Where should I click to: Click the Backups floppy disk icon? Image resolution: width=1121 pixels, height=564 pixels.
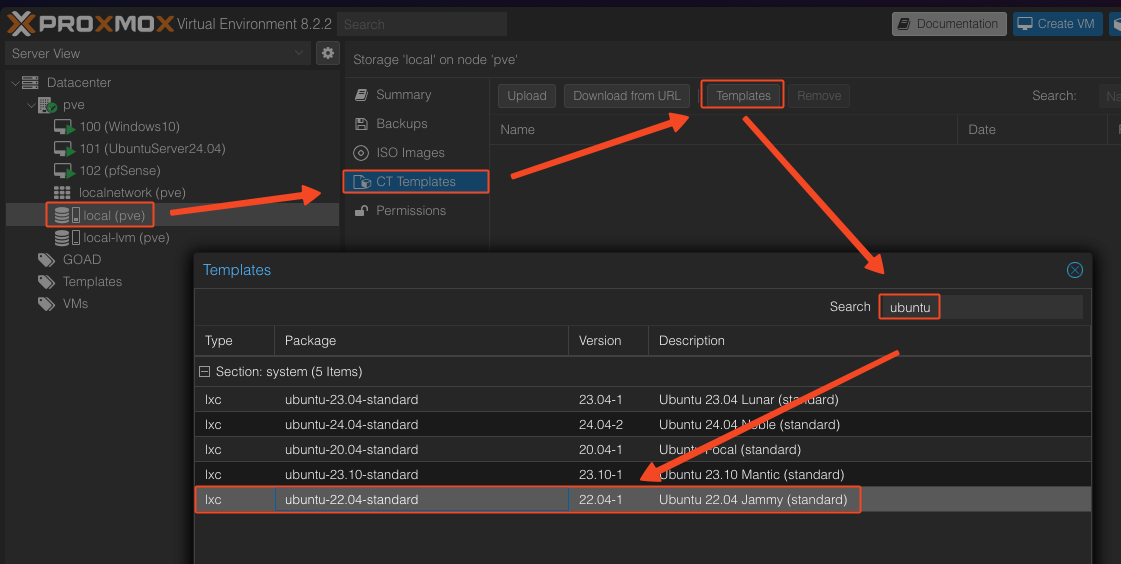362,124
